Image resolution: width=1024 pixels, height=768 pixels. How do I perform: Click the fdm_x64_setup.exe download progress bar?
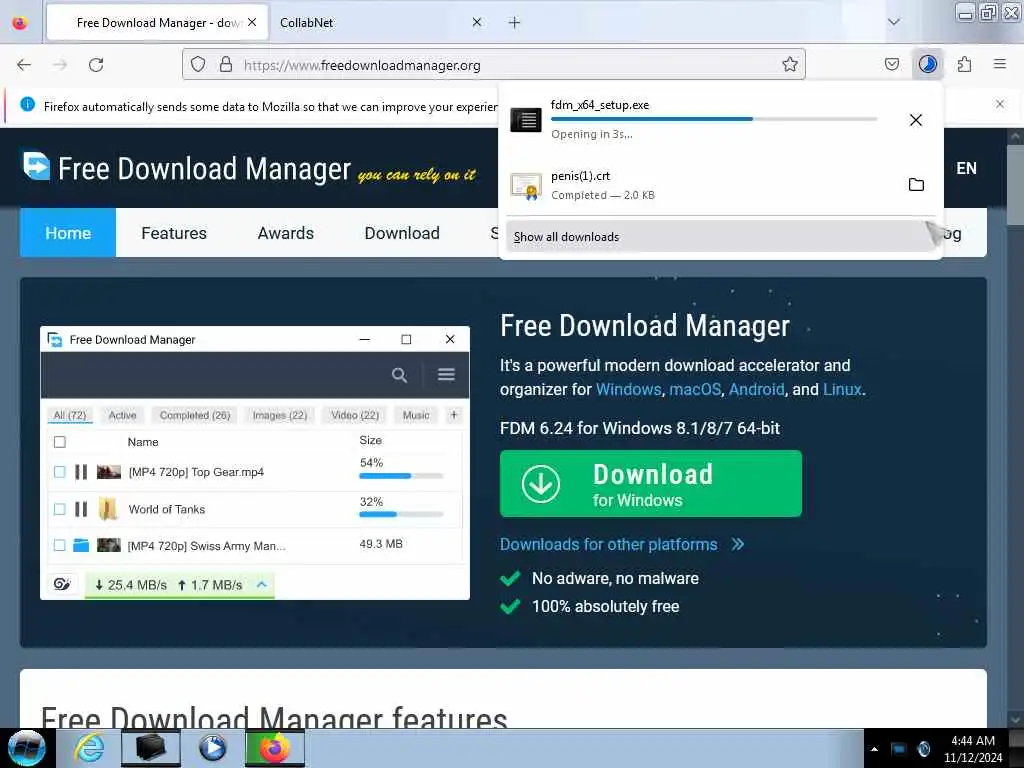tap(713, 119)
